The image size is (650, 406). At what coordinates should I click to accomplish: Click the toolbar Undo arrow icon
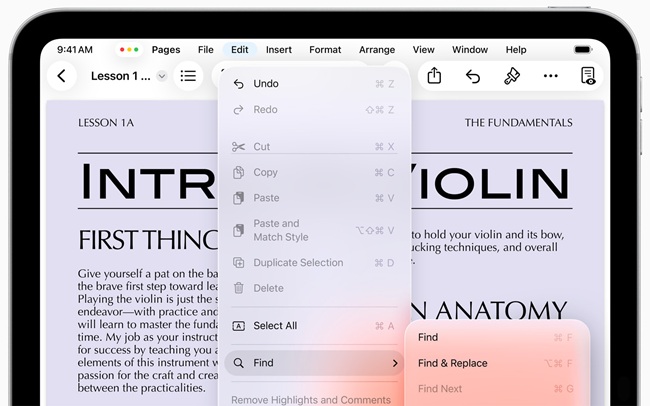pos(473,76)
